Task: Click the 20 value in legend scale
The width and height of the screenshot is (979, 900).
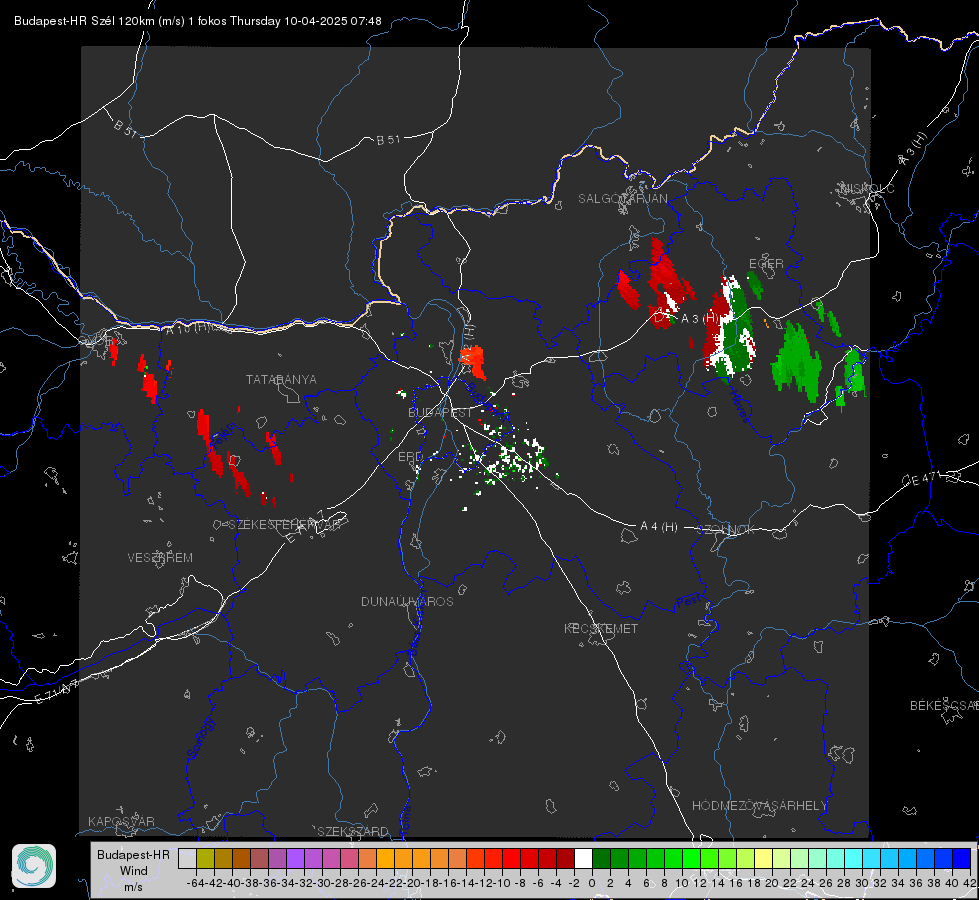Action: [x=771, y=883]
